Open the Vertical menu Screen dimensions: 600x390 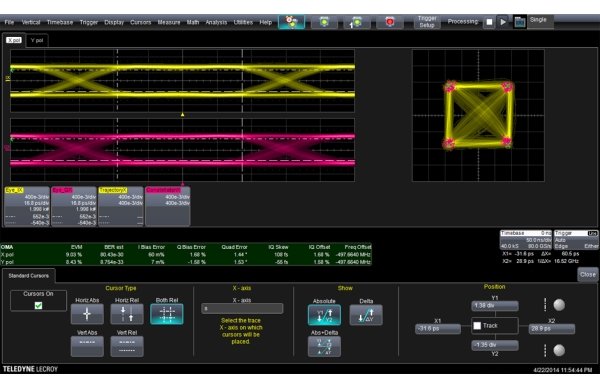pyautogui.click(x=31, y=22)
